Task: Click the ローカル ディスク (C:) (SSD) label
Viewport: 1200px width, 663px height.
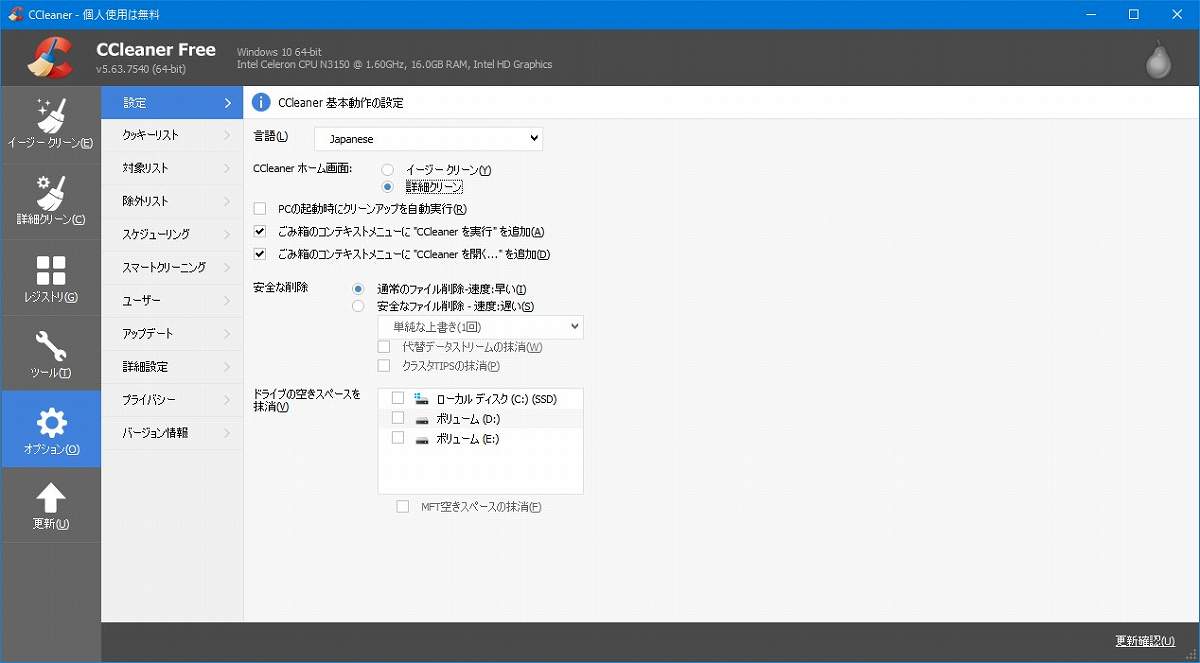Action: pyautogui.click(x=496, y=399)
